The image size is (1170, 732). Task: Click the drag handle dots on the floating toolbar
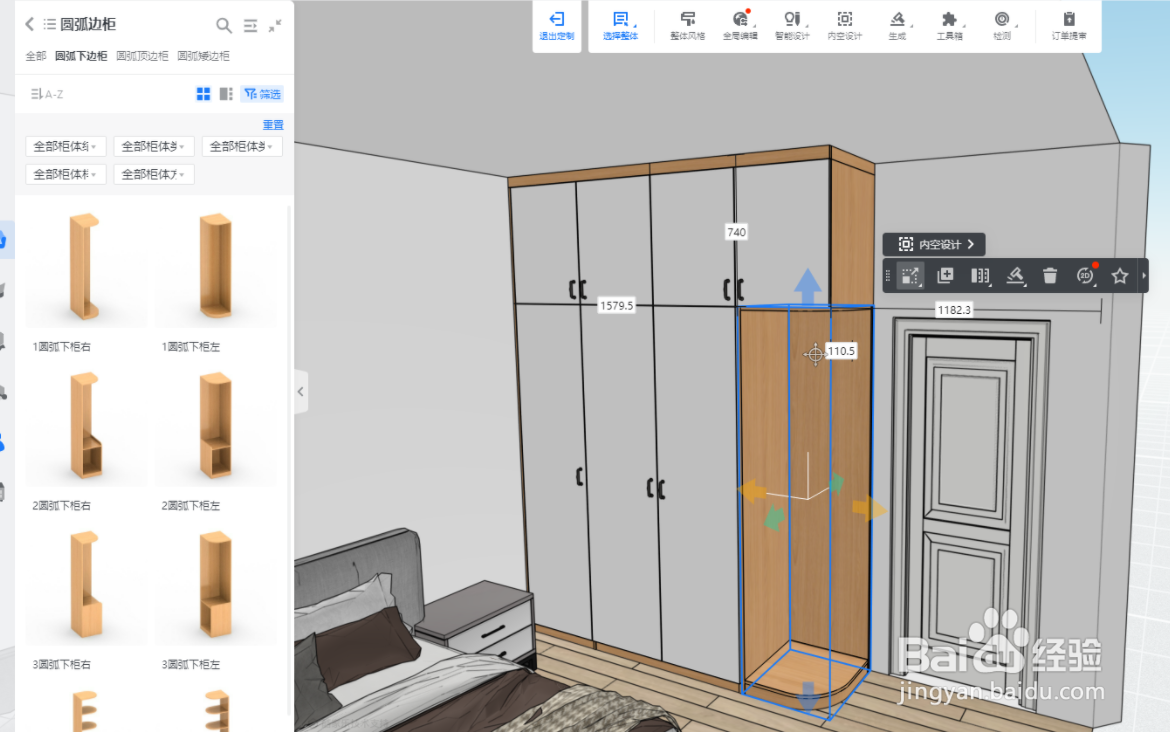point(888,276)
